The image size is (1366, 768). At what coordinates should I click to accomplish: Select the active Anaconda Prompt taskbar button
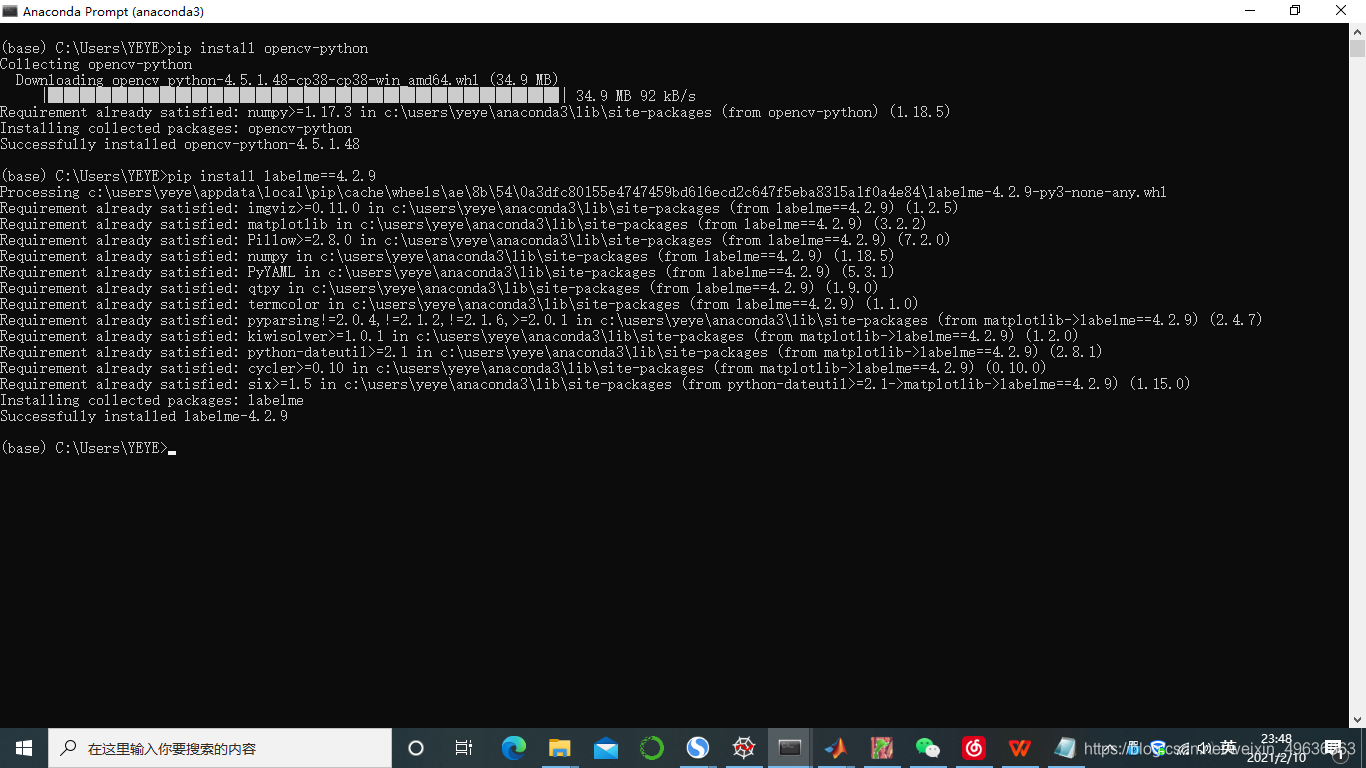[789, 748]
